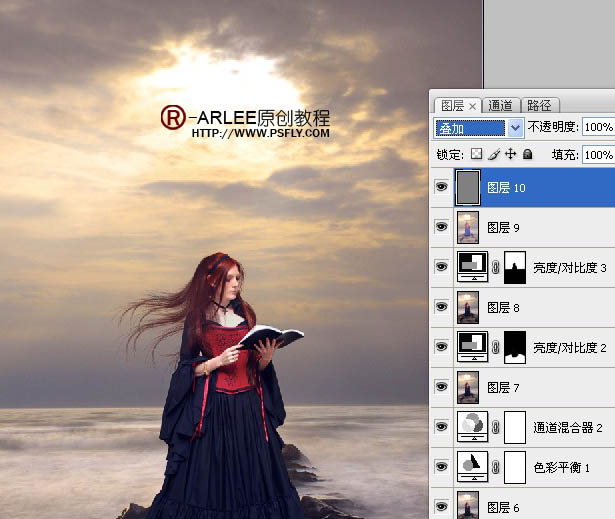Hide the 通道混合器 2 layer
Image resolution: width=615 pixels, height=519 pixels.
[441, 426]
